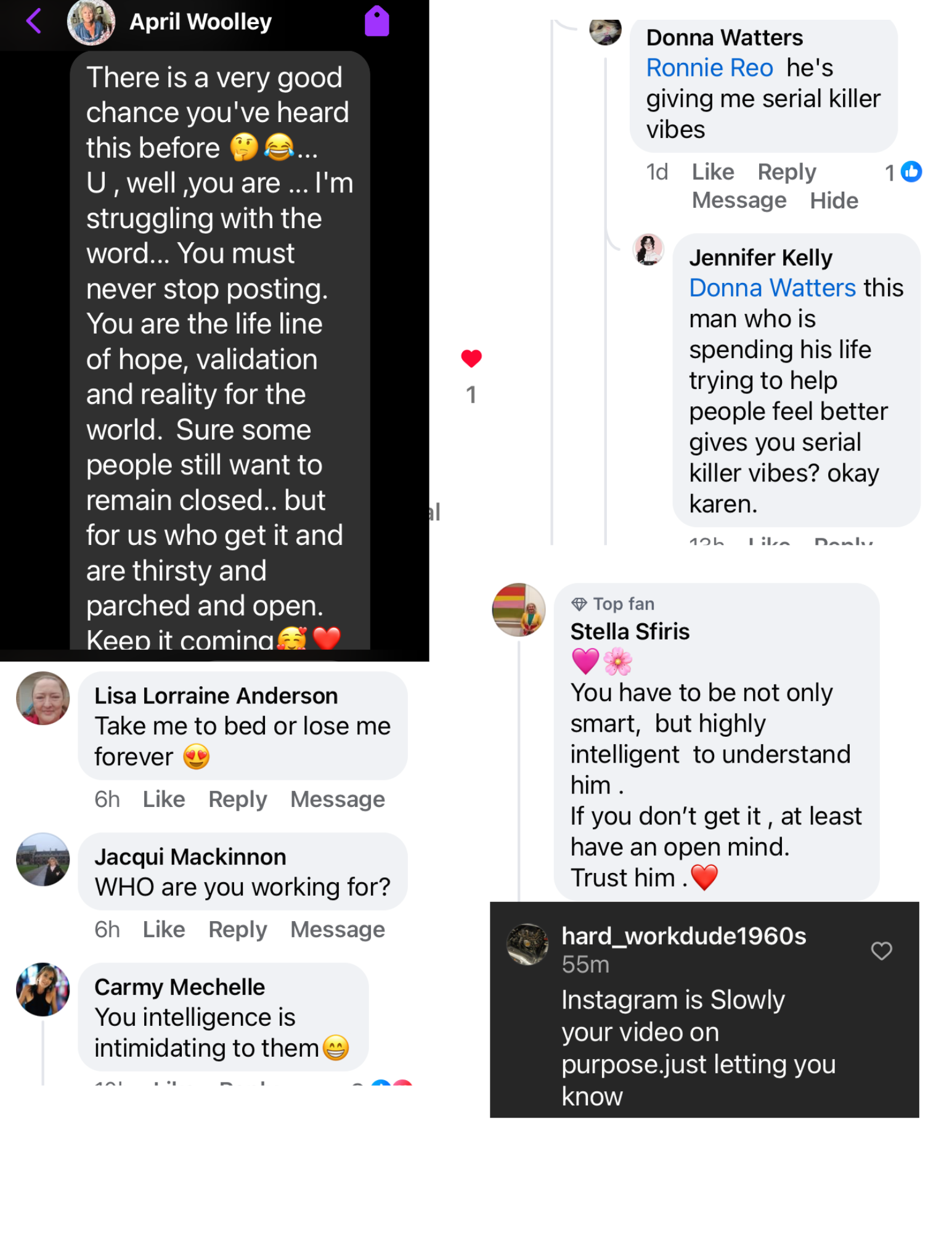Open the Ronnie Reo mention link
Screen dimensions: 952x1233
(x=709, y=68)
